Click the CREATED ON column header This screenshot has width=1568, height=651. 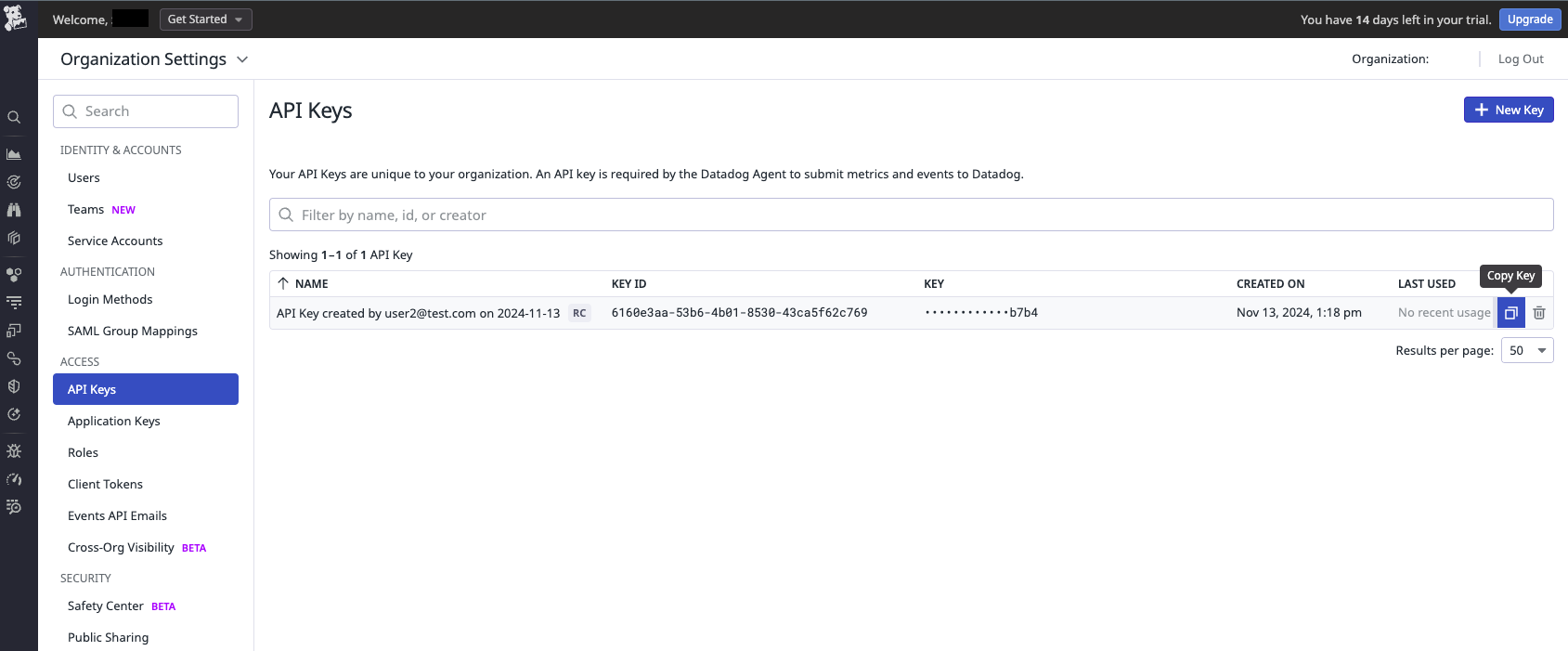pos(1270,284)
